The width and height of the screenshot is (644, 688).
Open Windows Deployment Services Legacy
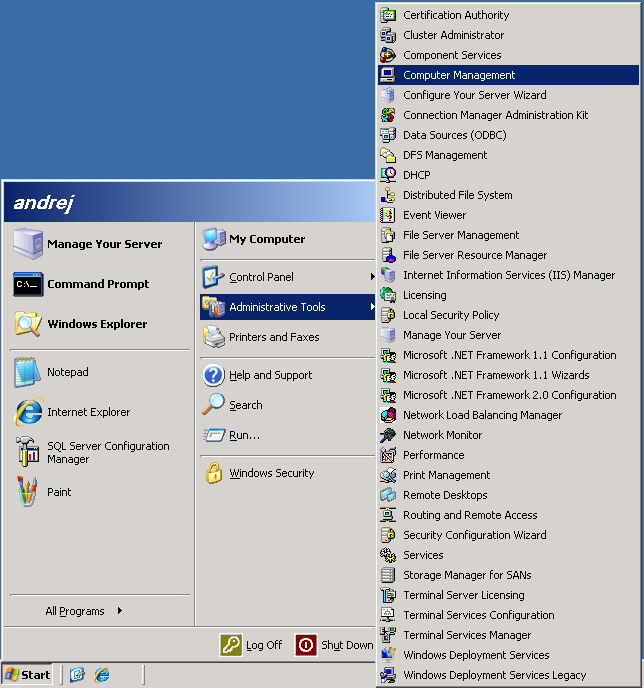pos(508,675)
